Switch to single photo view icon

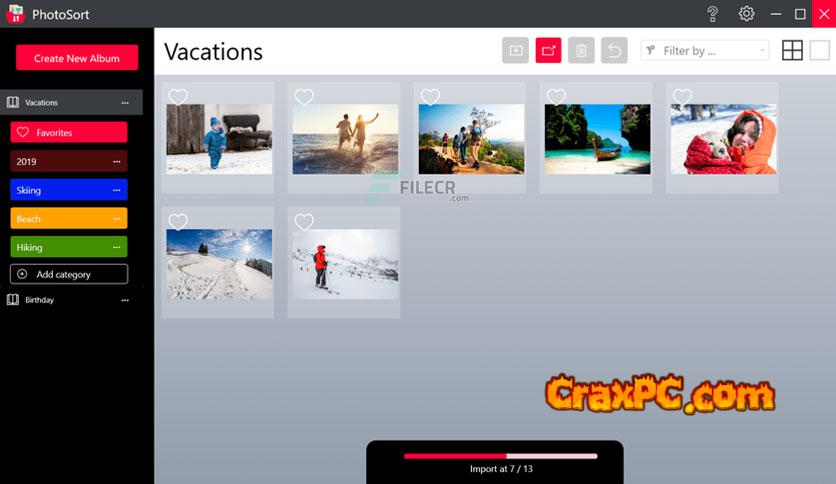point(819,51)
